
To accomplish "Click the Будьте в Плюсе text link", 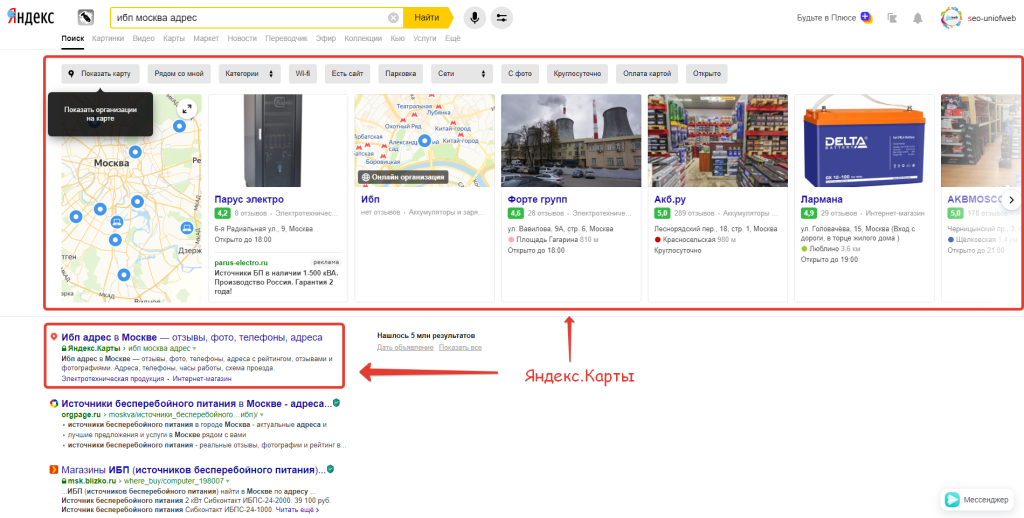I will click(826, 18).
